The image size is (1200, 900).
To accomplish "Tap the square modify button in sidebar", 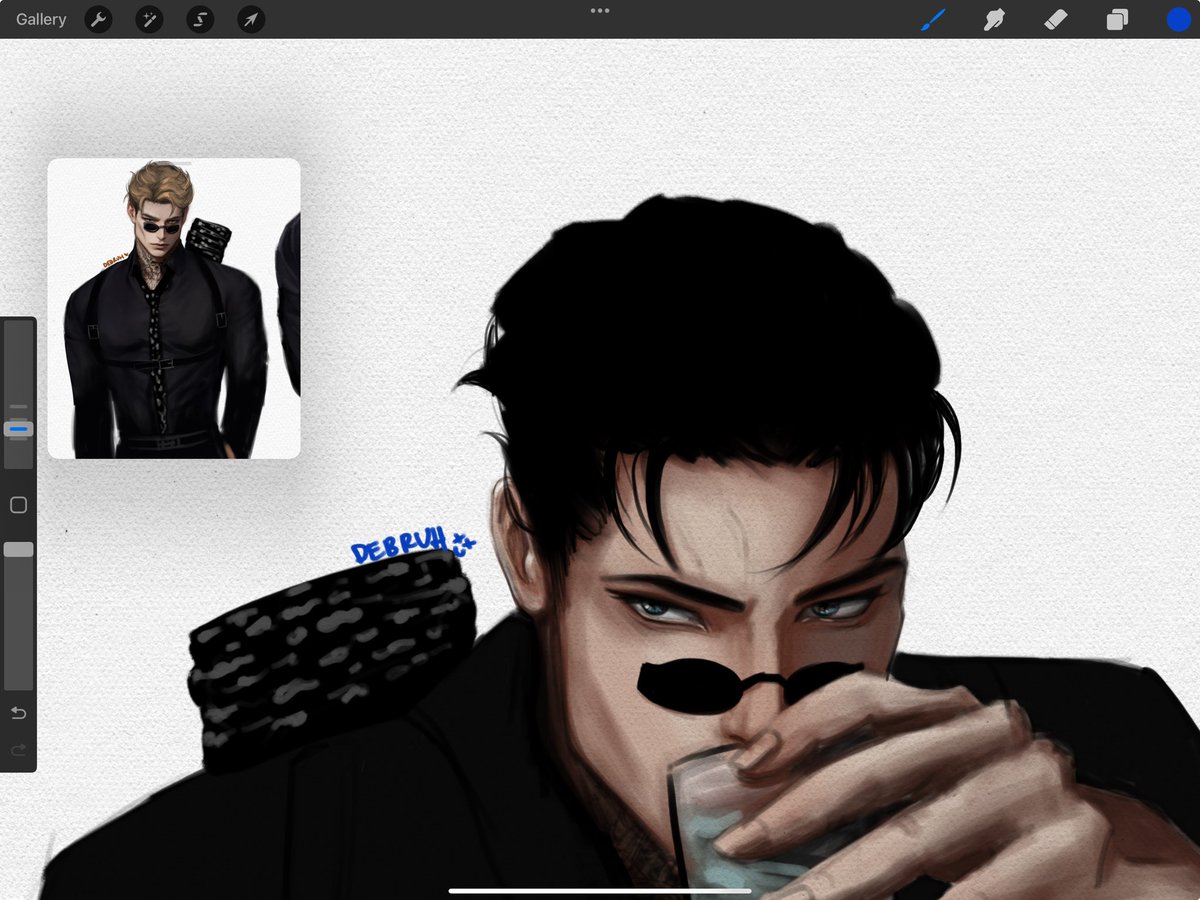I will (x=18, y=505).
